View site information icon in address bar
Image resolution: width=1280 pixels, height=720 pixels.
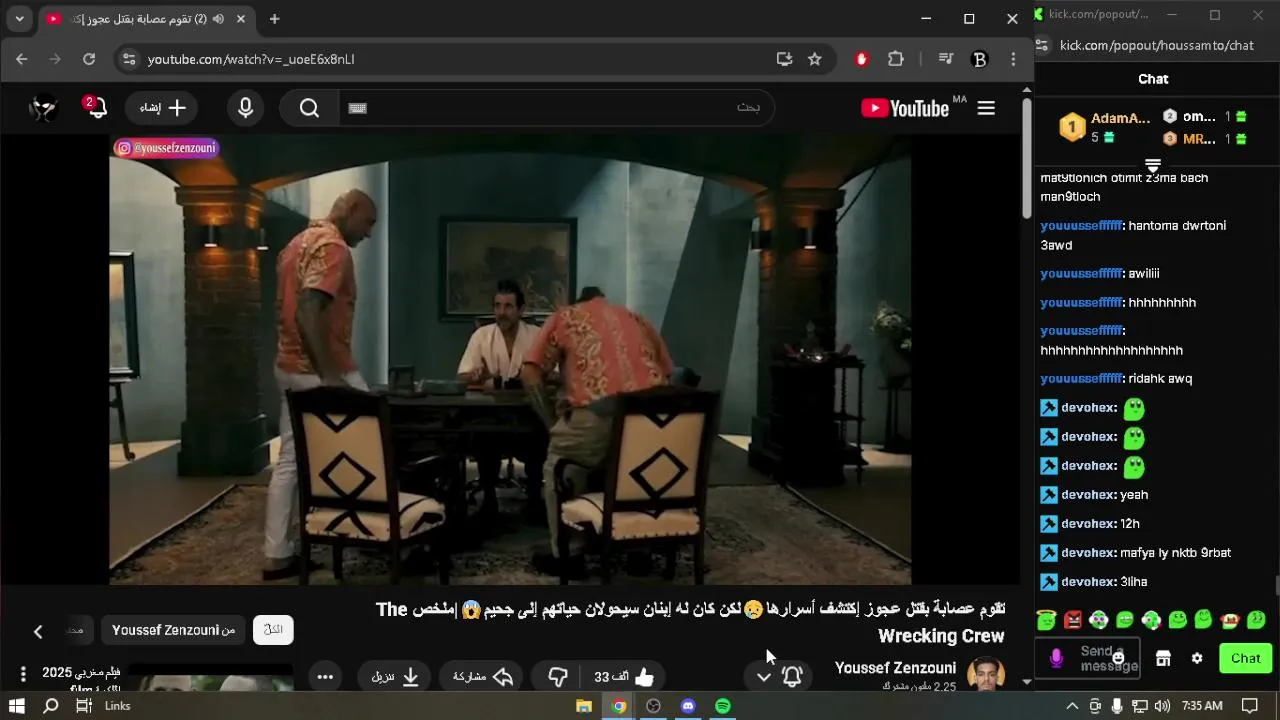click(128, 59)
